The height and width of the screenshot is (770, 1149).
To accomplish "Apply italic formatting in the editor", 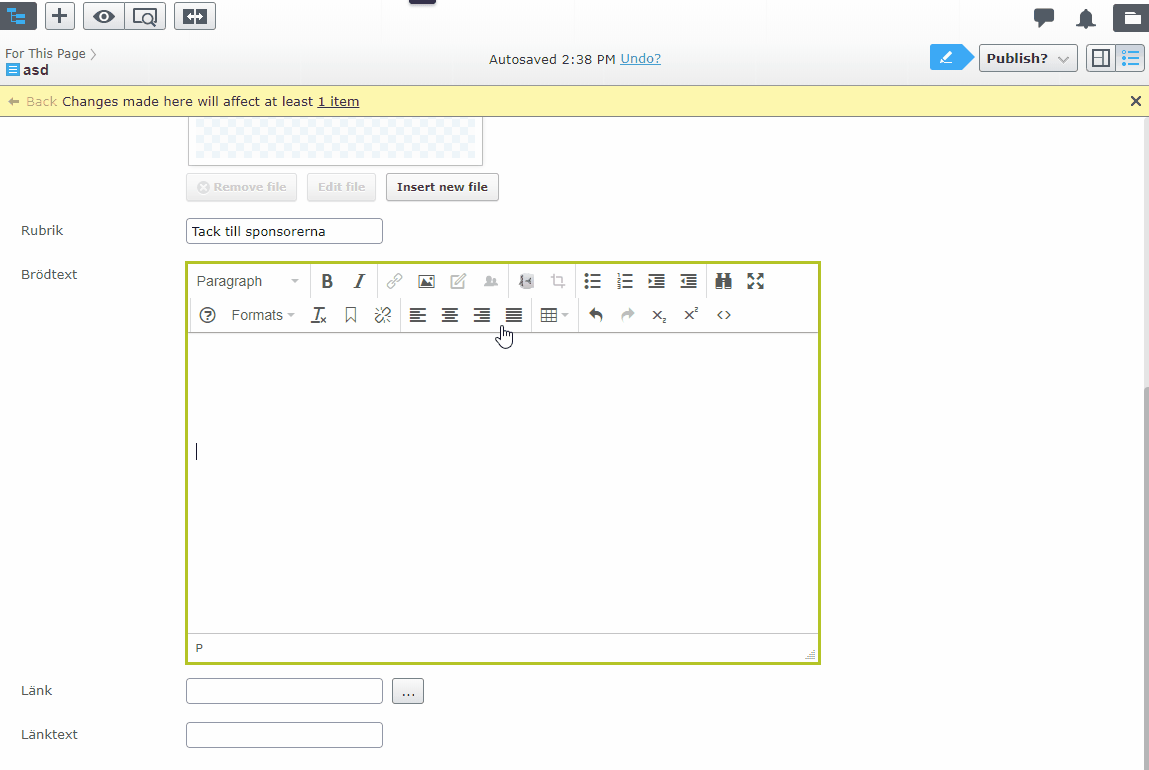I will [359, 282].
